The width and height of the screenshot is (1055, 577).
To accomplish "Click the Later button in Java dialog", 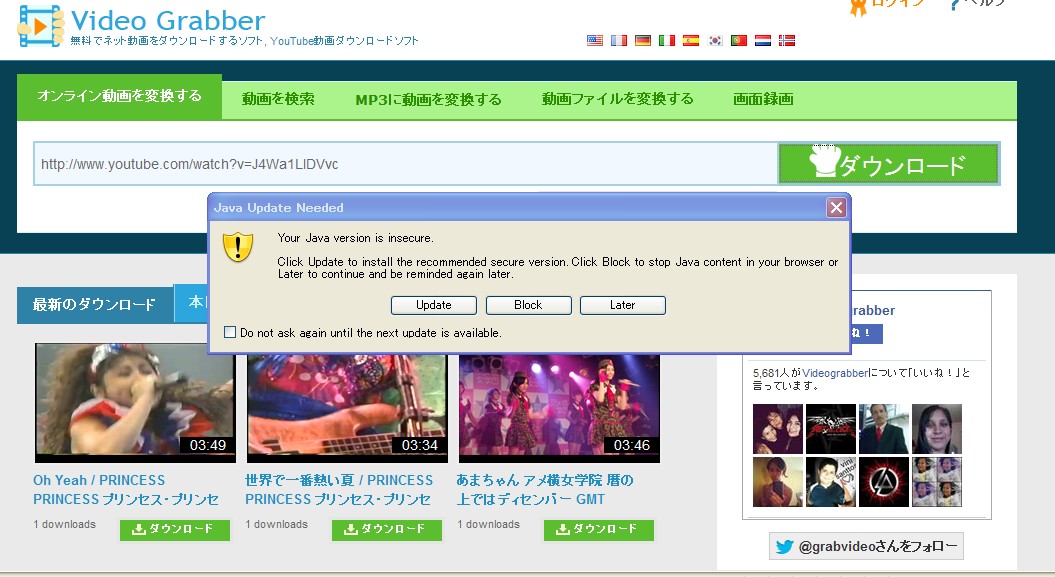I will (622, 305).
